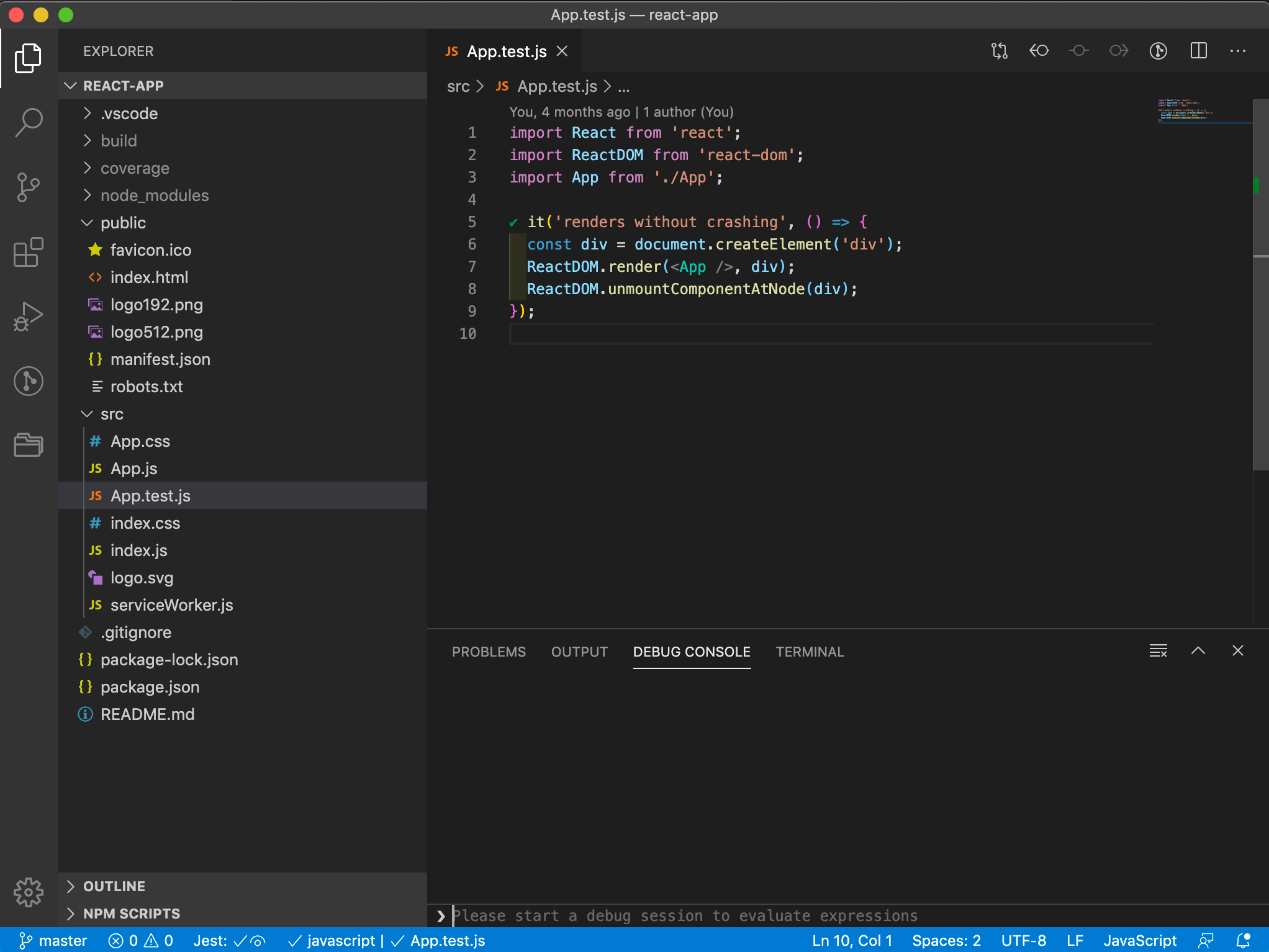The image size is (1269, 952).
Task: Click the master branch indicator
Action: pos(53,940)
